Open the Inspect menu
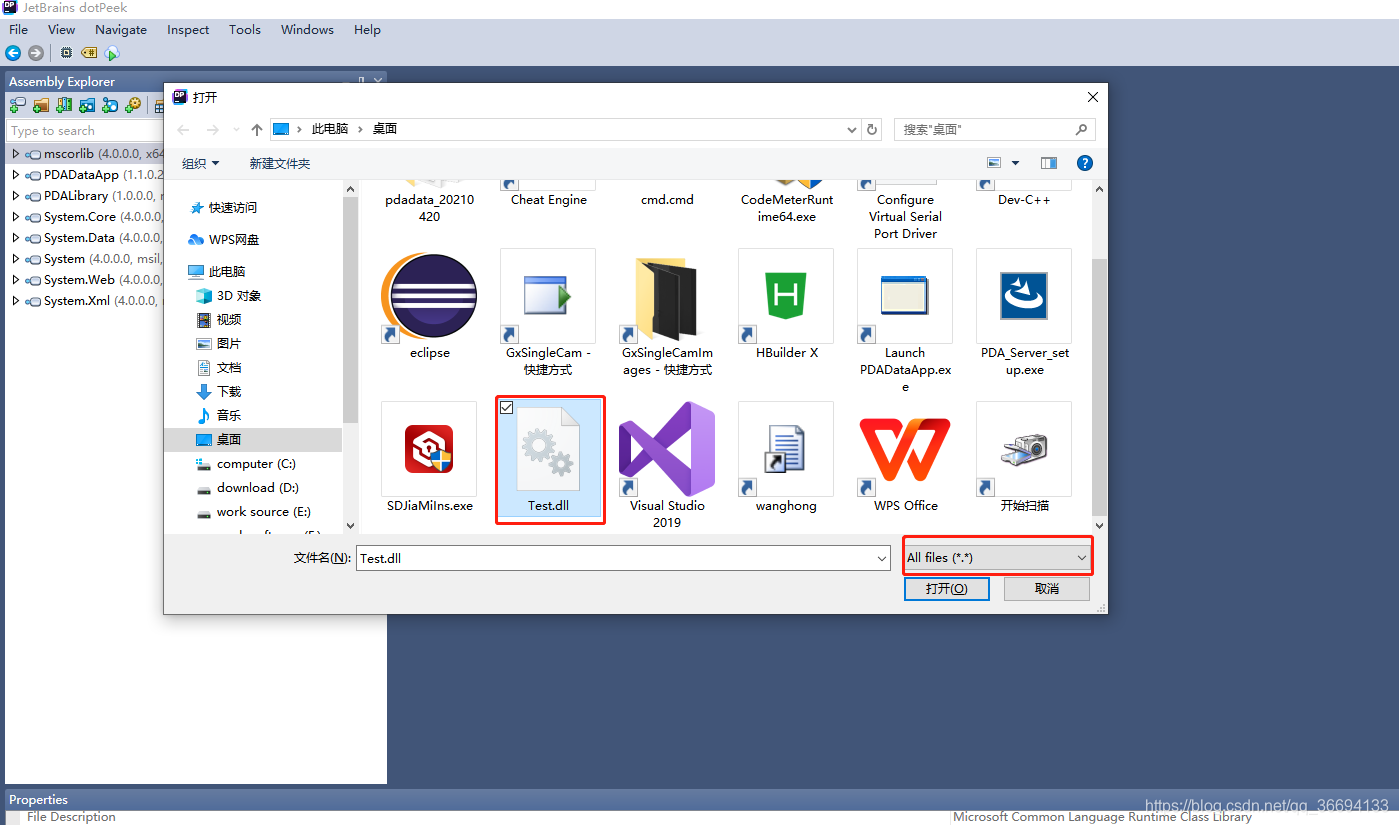The image size is (1399, 825). 188,30
